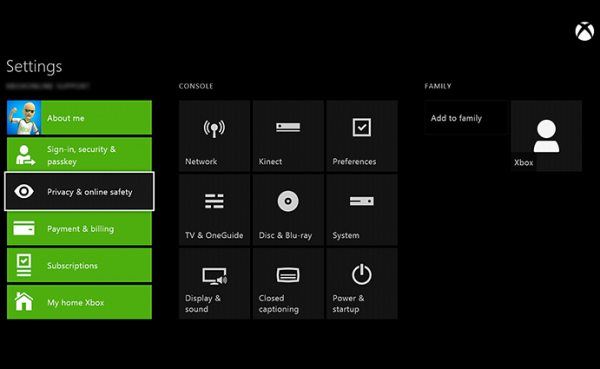Viewport: 600px width, 369px height.
Task: Click the Subscriptions checklist icon
Action: click(x=24, y=265)
